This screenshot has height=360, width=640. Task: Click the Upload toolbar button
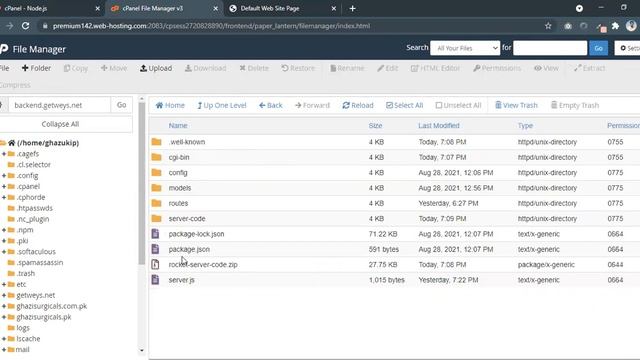156,68
